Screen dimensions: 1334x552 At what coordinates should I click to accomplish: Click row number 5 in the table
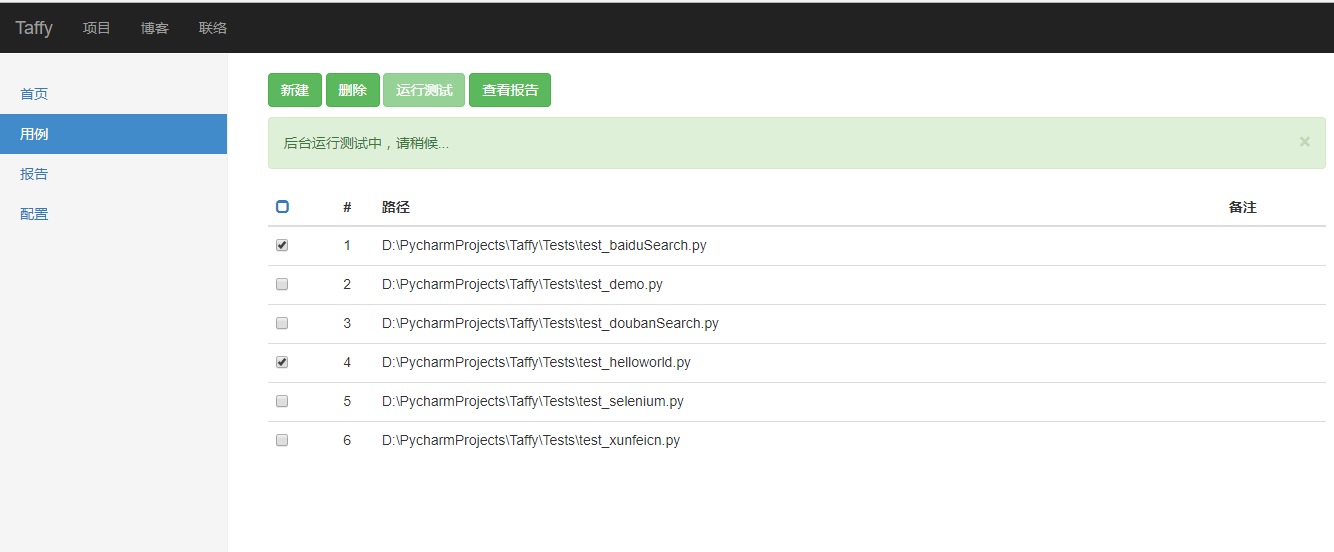[x=347, y=401]
